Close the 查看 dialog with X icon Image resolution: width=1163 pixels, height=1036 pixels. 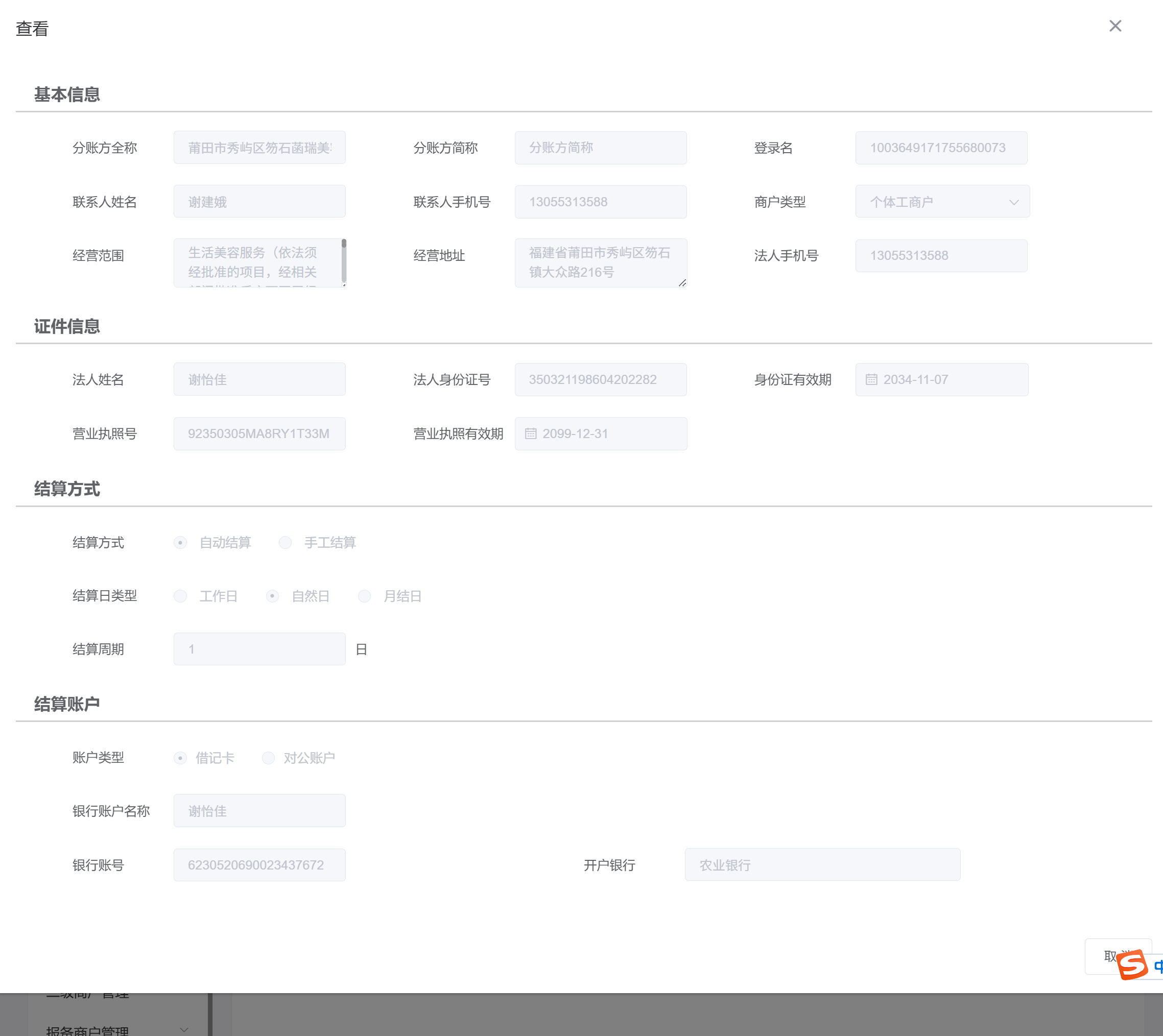1114,26
